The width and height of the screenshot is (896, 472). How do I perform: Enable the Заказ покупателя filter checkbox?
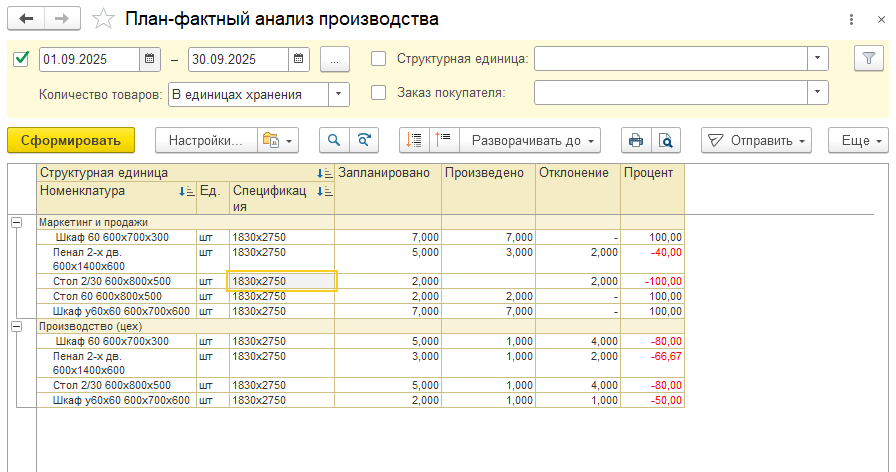379,93
